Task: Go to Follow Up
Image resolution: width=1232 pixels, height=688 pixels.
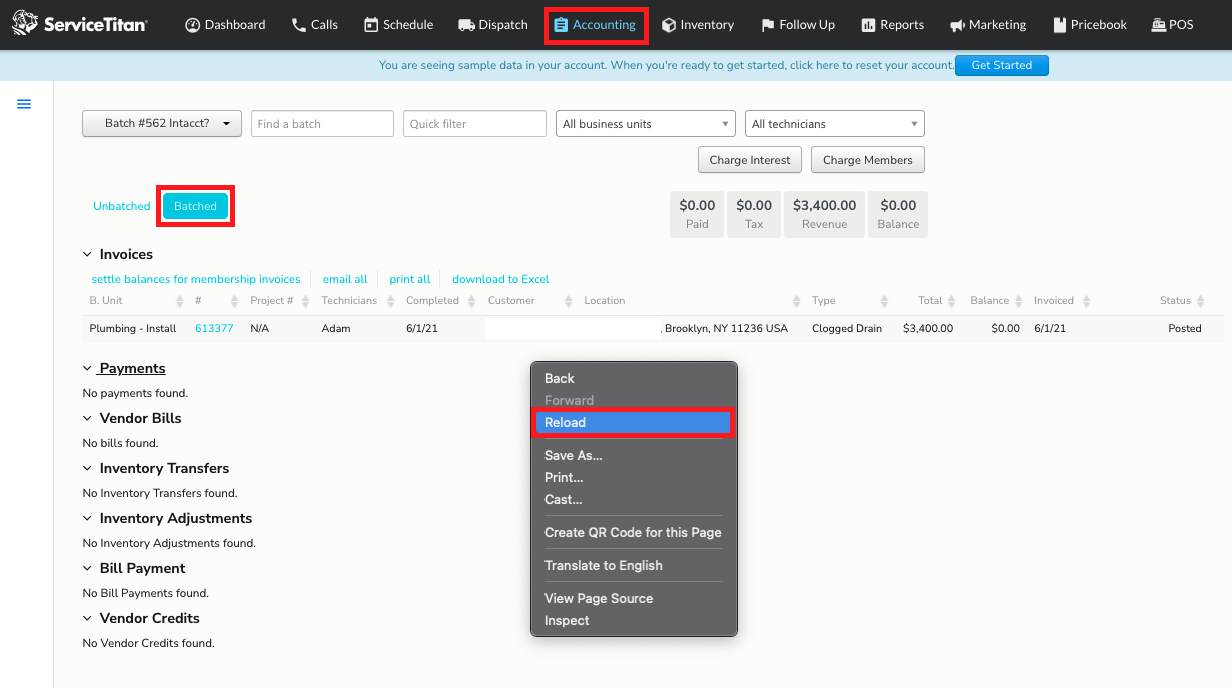Action: (797, 24)
